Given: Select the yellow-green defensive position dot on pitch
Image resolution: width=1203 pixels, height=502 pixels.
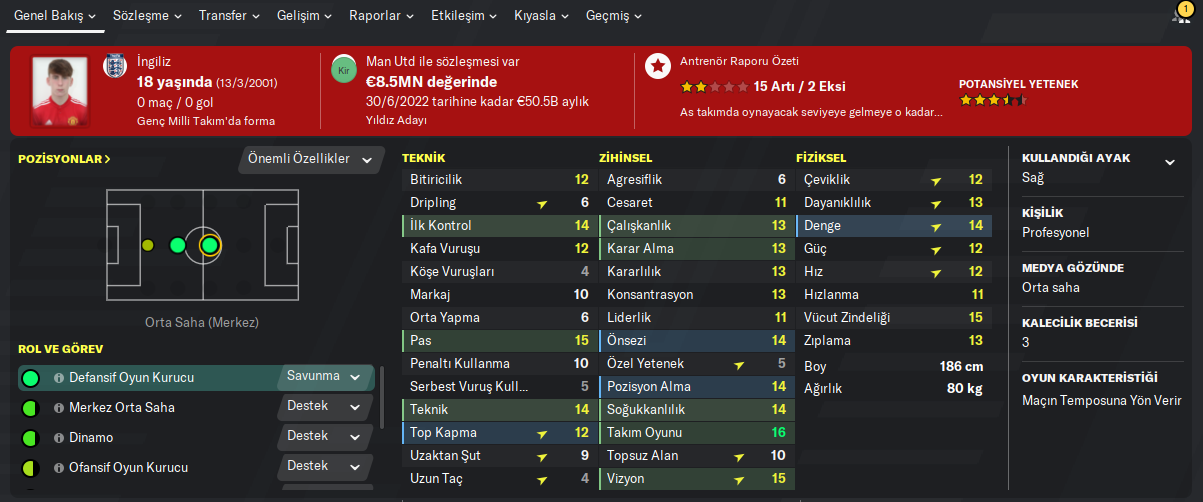Looking at the screenshot, I should point(148,244).
